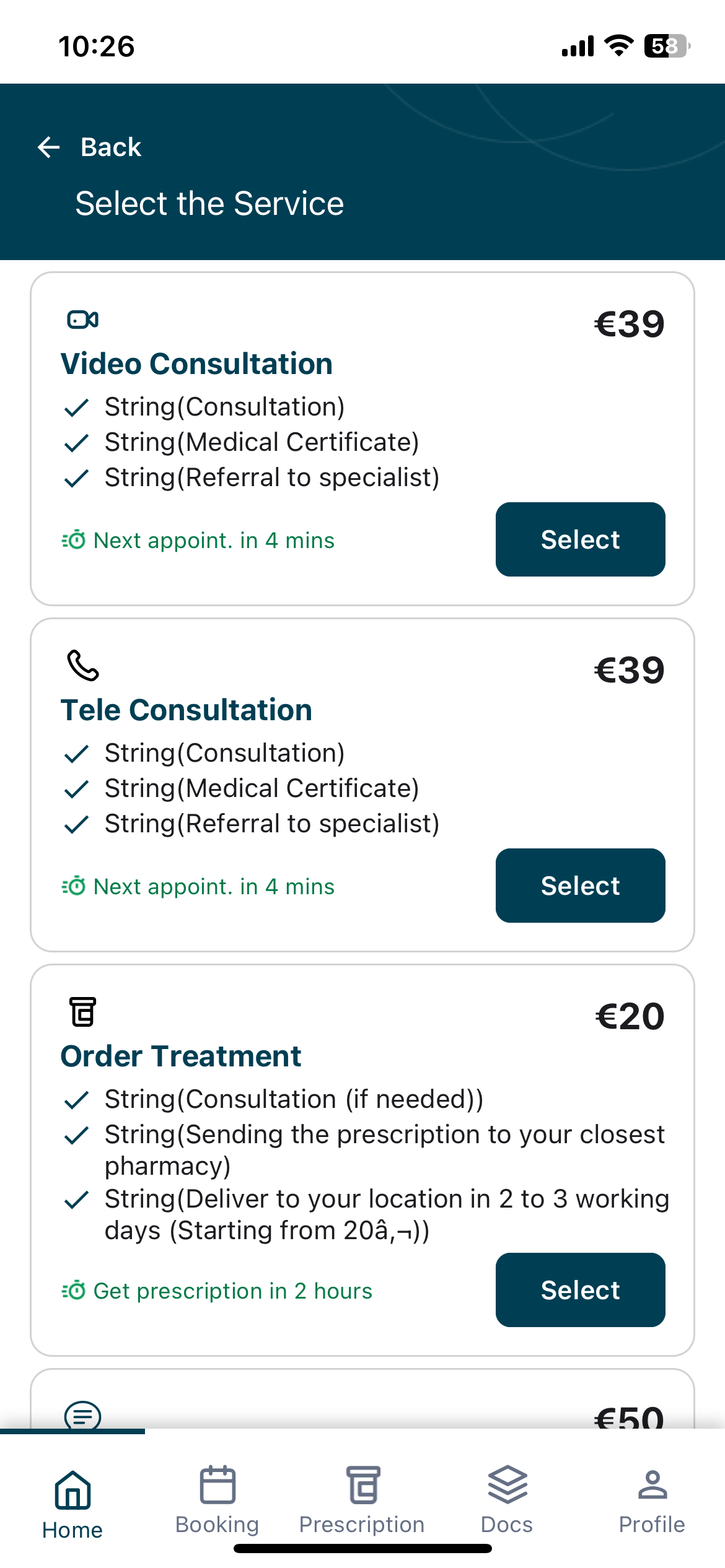Screen dimensions: 725x1568
Task: Select the Video Consultation service
Action: tap(580, 539)
